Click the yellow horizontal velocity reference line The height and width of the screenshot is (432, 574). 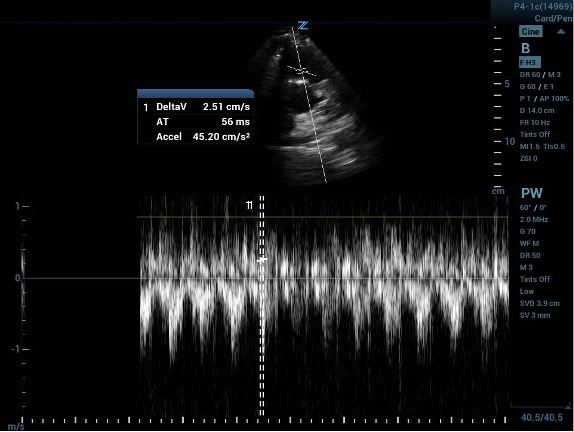pos(323,217)
